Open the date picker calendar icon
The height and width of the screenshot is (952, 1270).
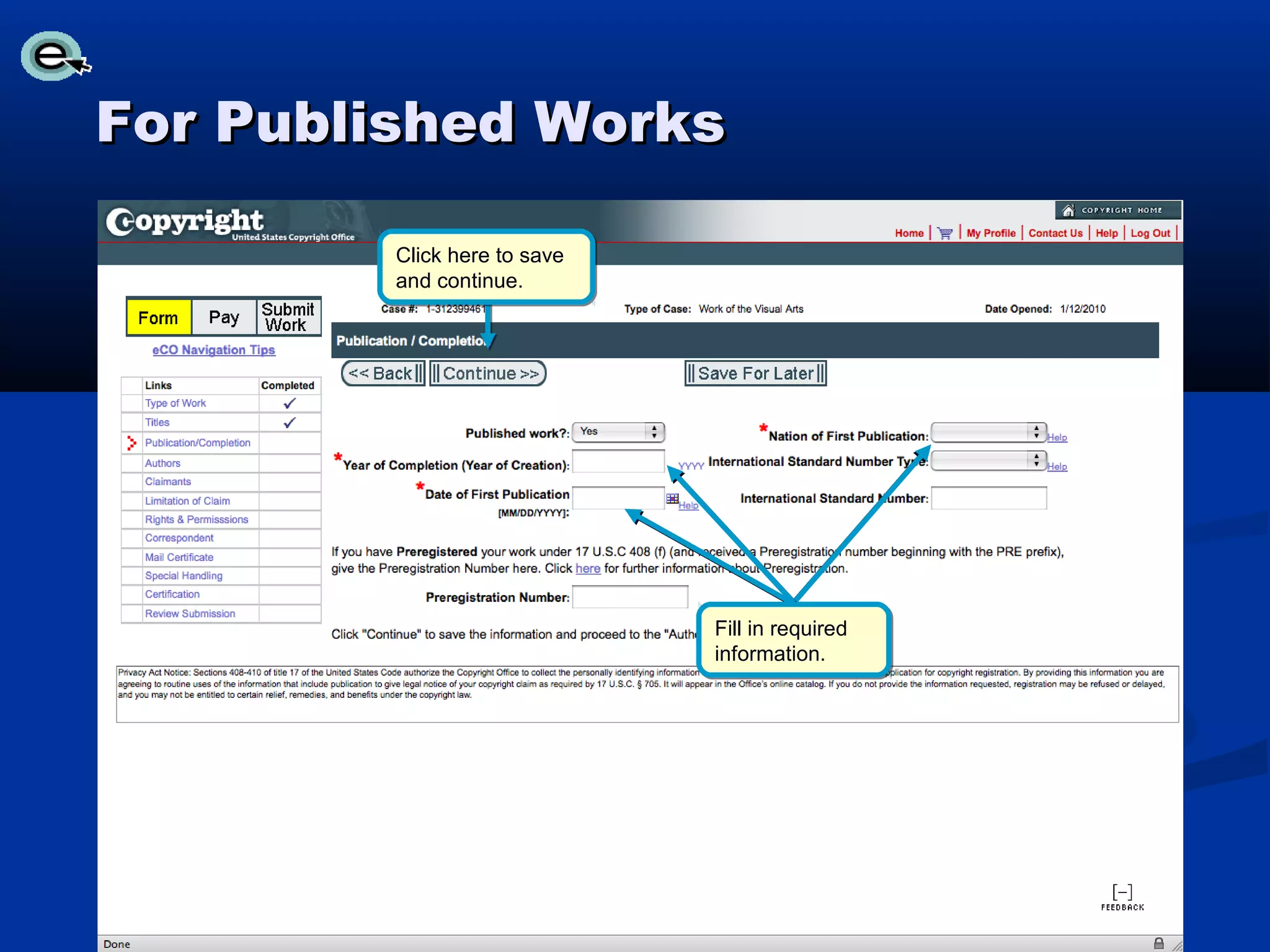coord(672,498)
